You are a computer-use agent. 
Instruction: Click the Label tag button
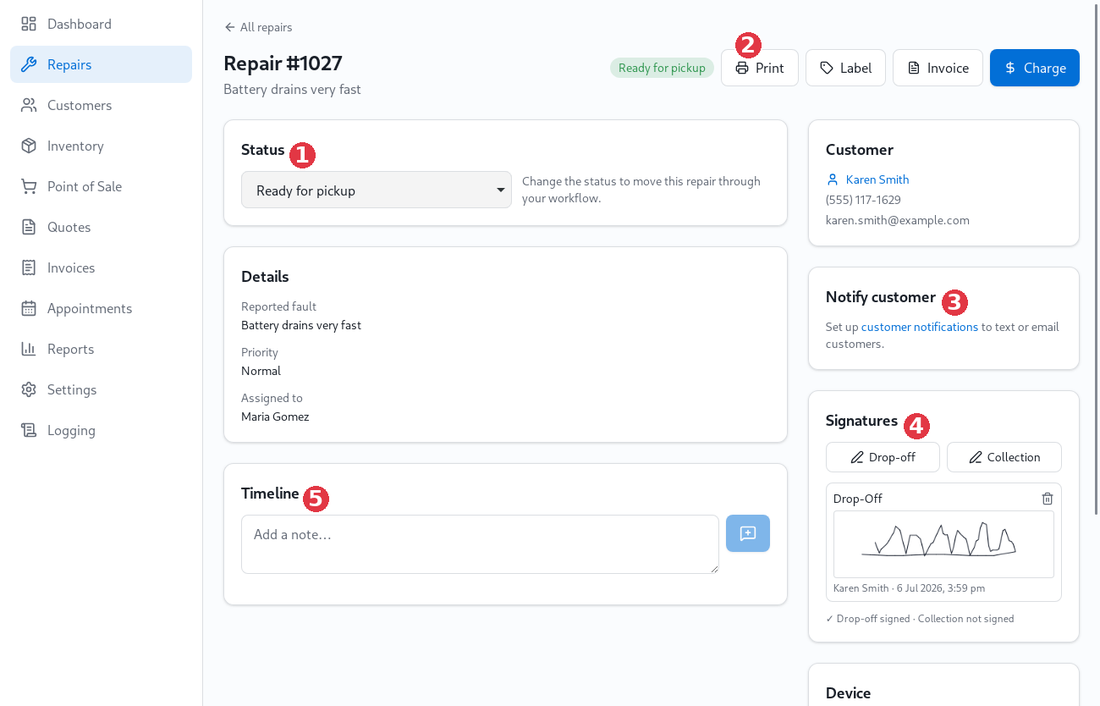(x=845, y=68)
